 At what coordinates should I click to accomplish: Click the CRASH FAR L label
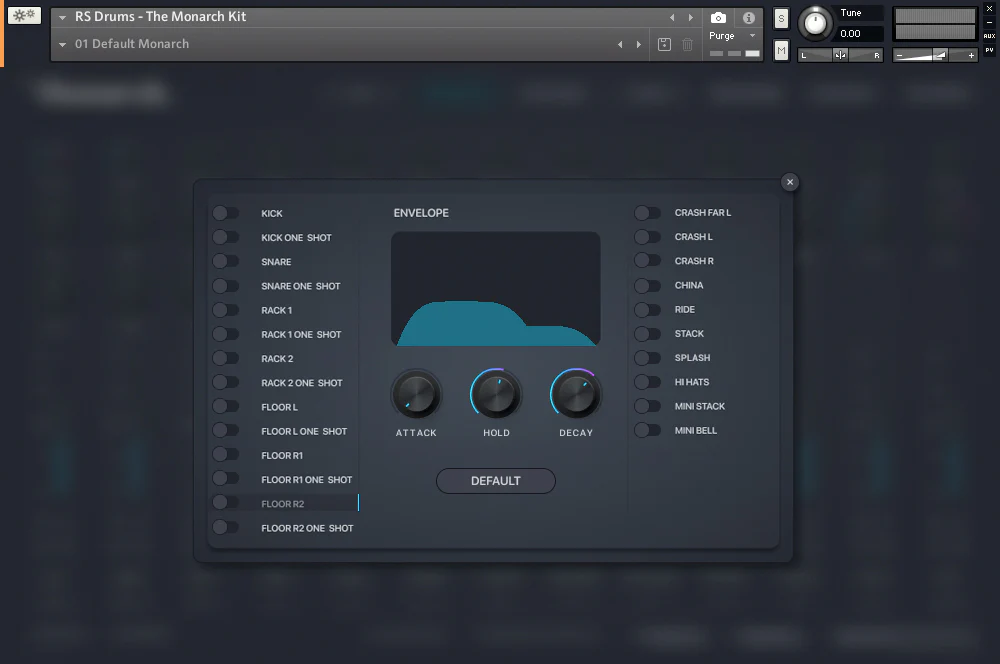pyautogui.click(x=703, y=213)
